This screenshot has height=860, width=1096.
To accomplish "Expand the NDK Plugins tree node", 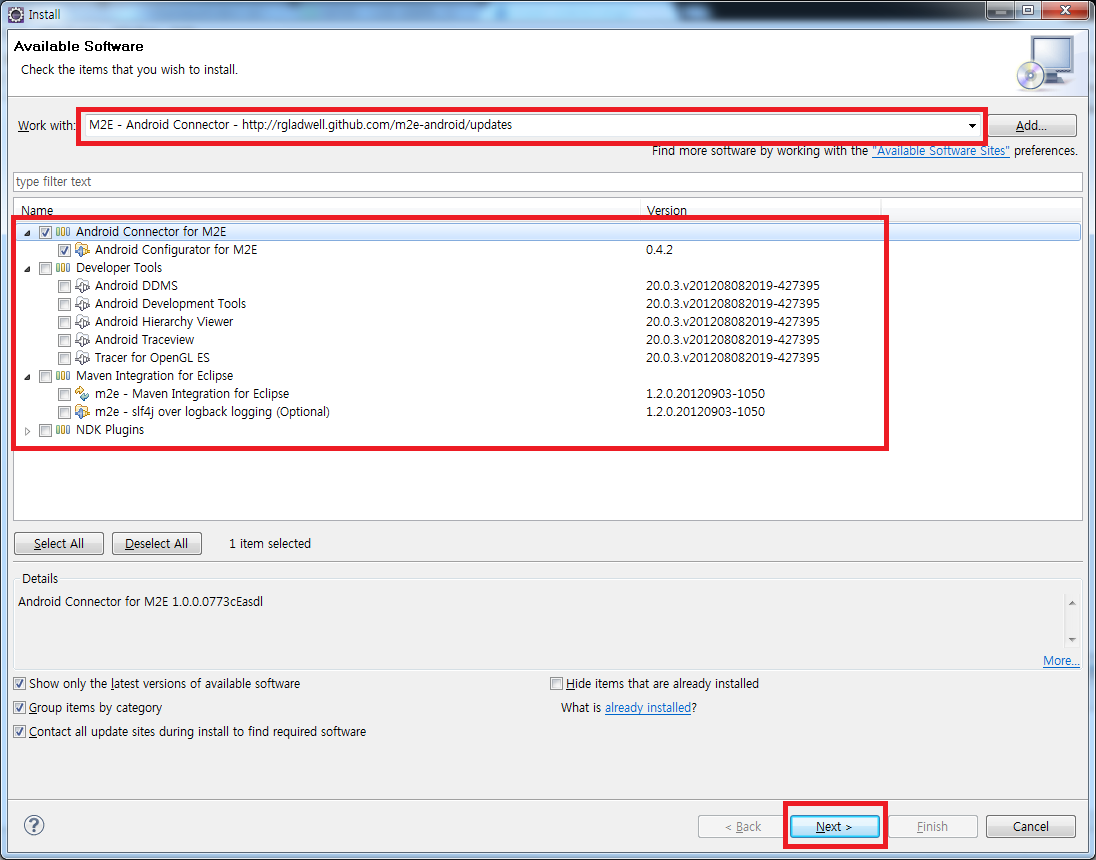I will [27, 430].
